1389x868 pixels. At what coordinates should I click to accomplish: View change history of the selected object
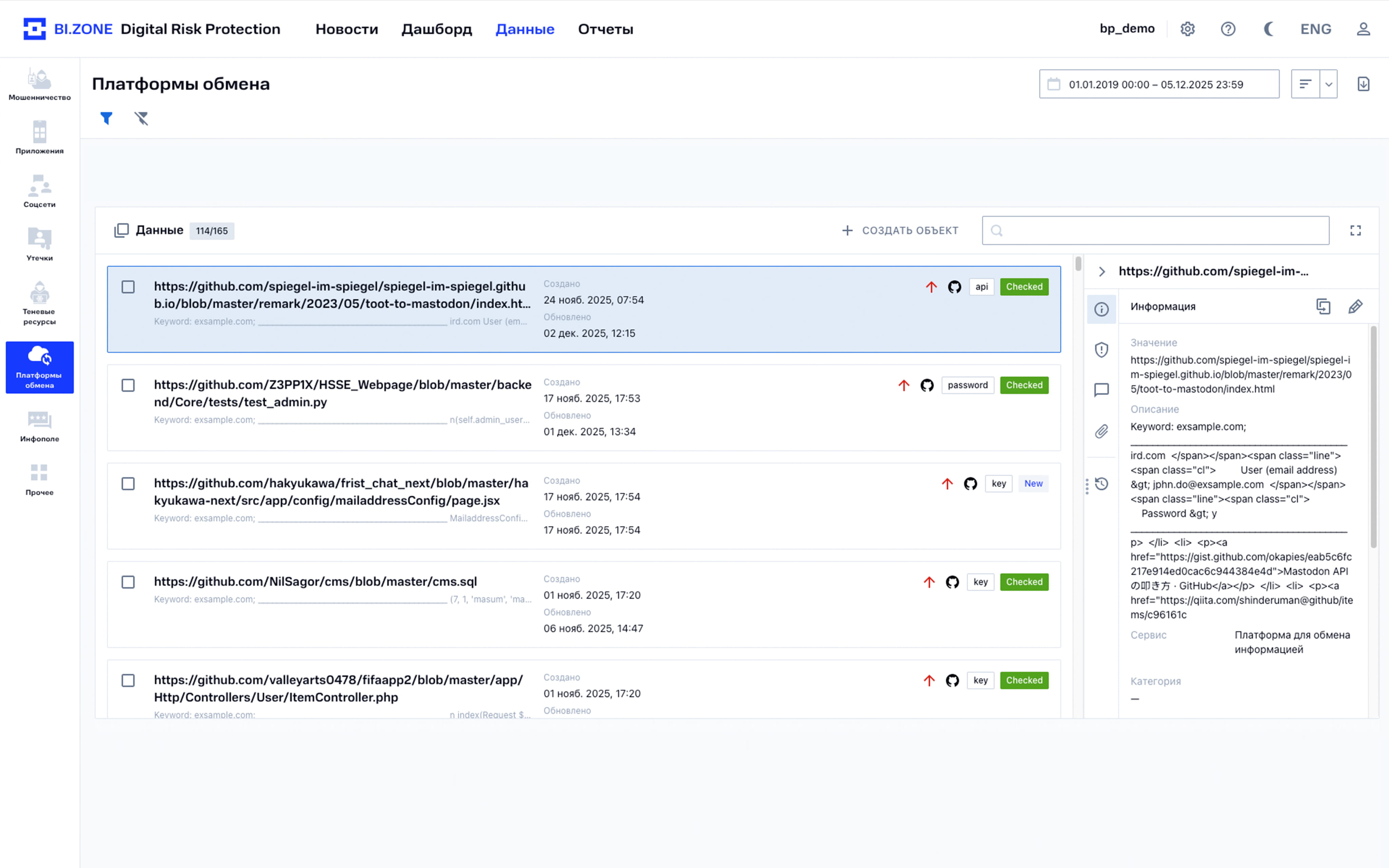1102,484
